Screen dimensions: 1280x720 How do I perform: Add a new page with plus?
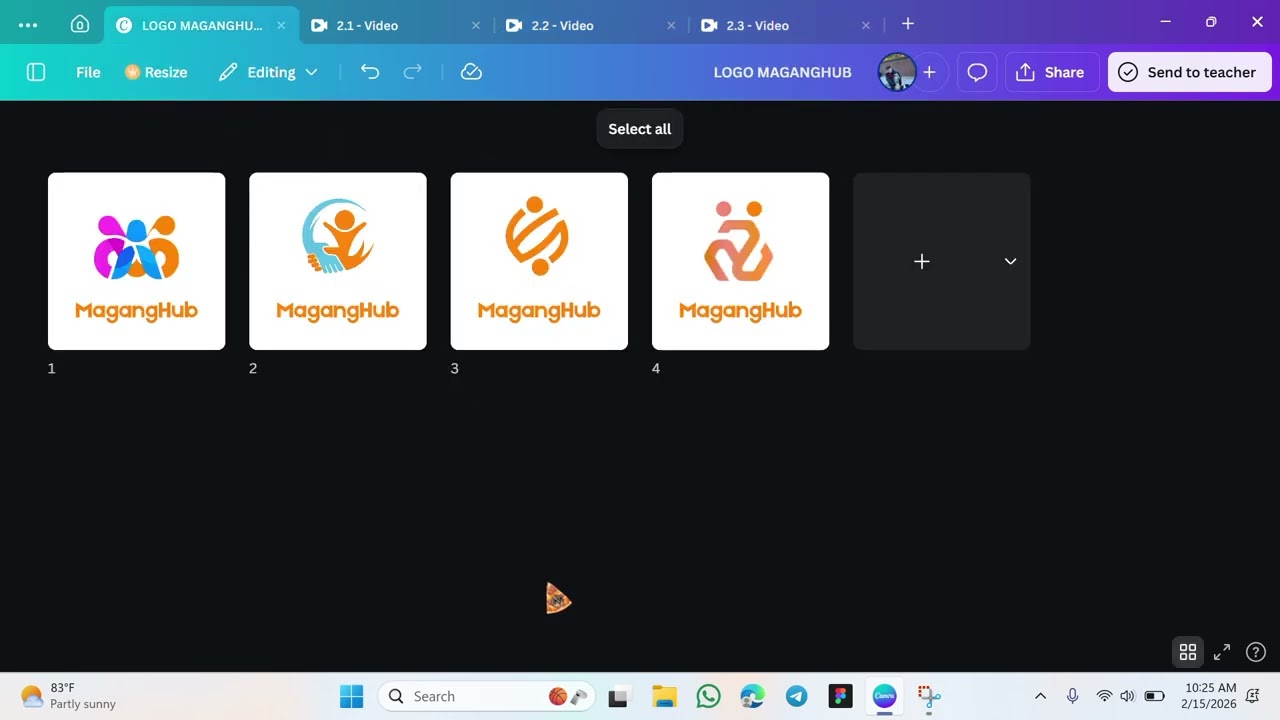click(x=921, y=261)
